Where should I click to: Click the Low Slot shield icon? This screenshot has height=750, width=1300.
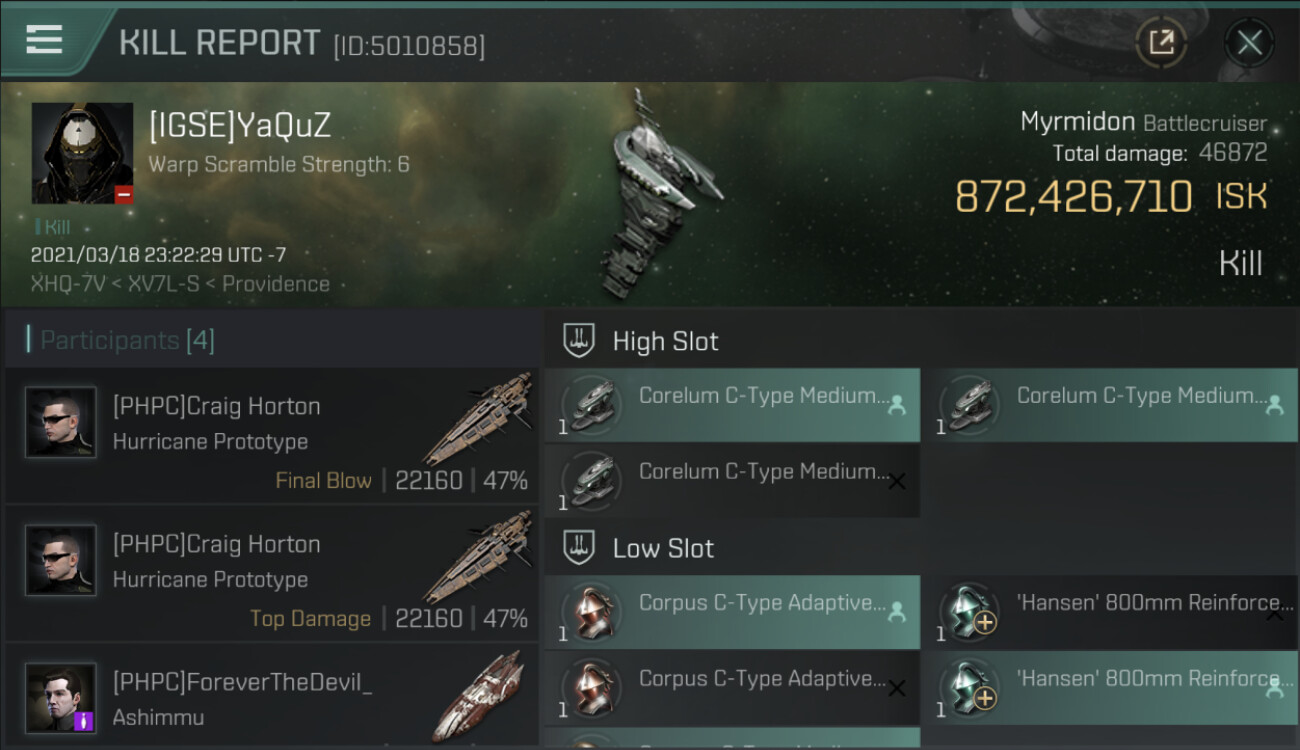[579, 548]
